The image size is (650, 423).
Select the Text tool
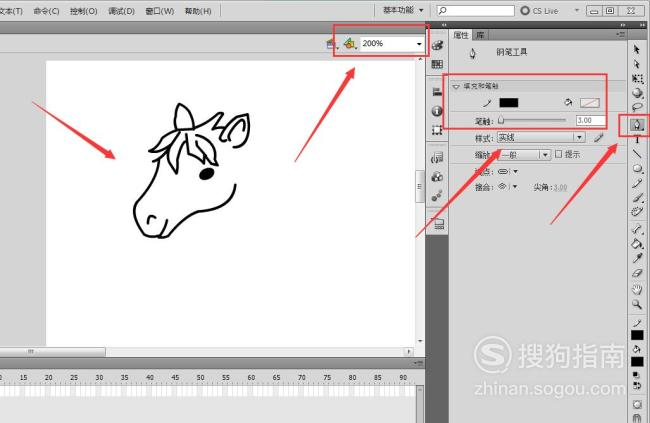(x=637, y=140)
